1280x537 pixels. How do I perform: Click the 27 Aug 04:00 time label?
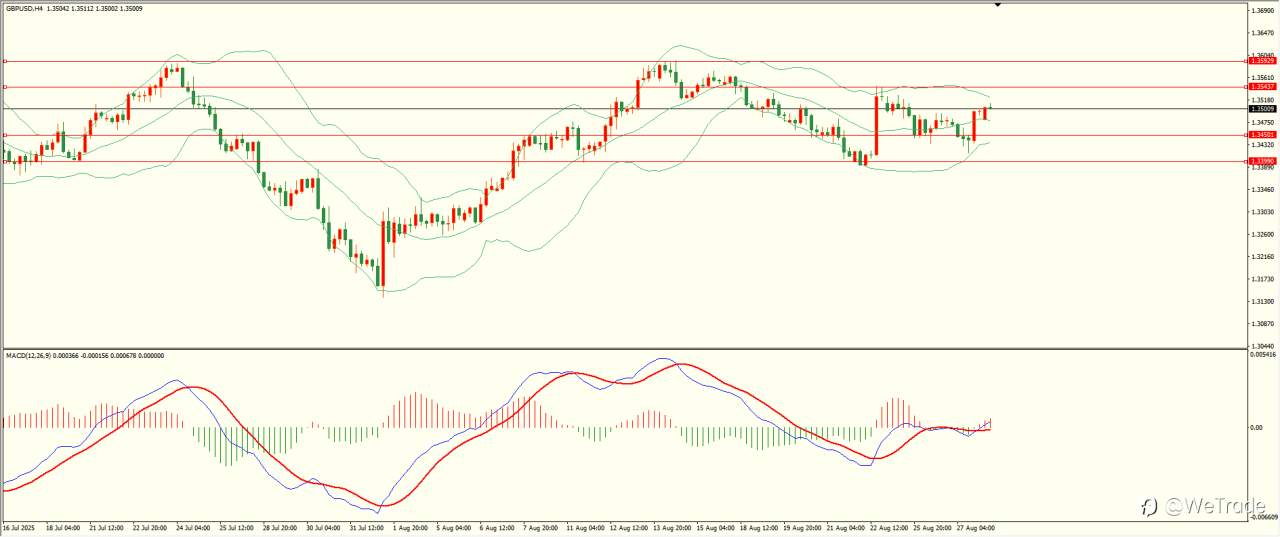pos(975,527)
